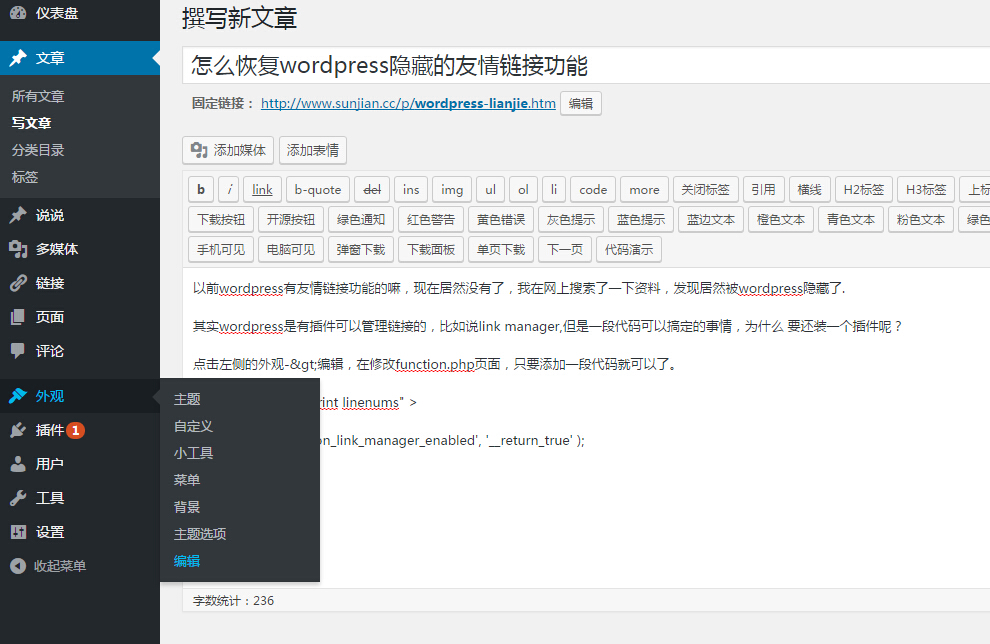Click the ins tag button

coord(411,189)
